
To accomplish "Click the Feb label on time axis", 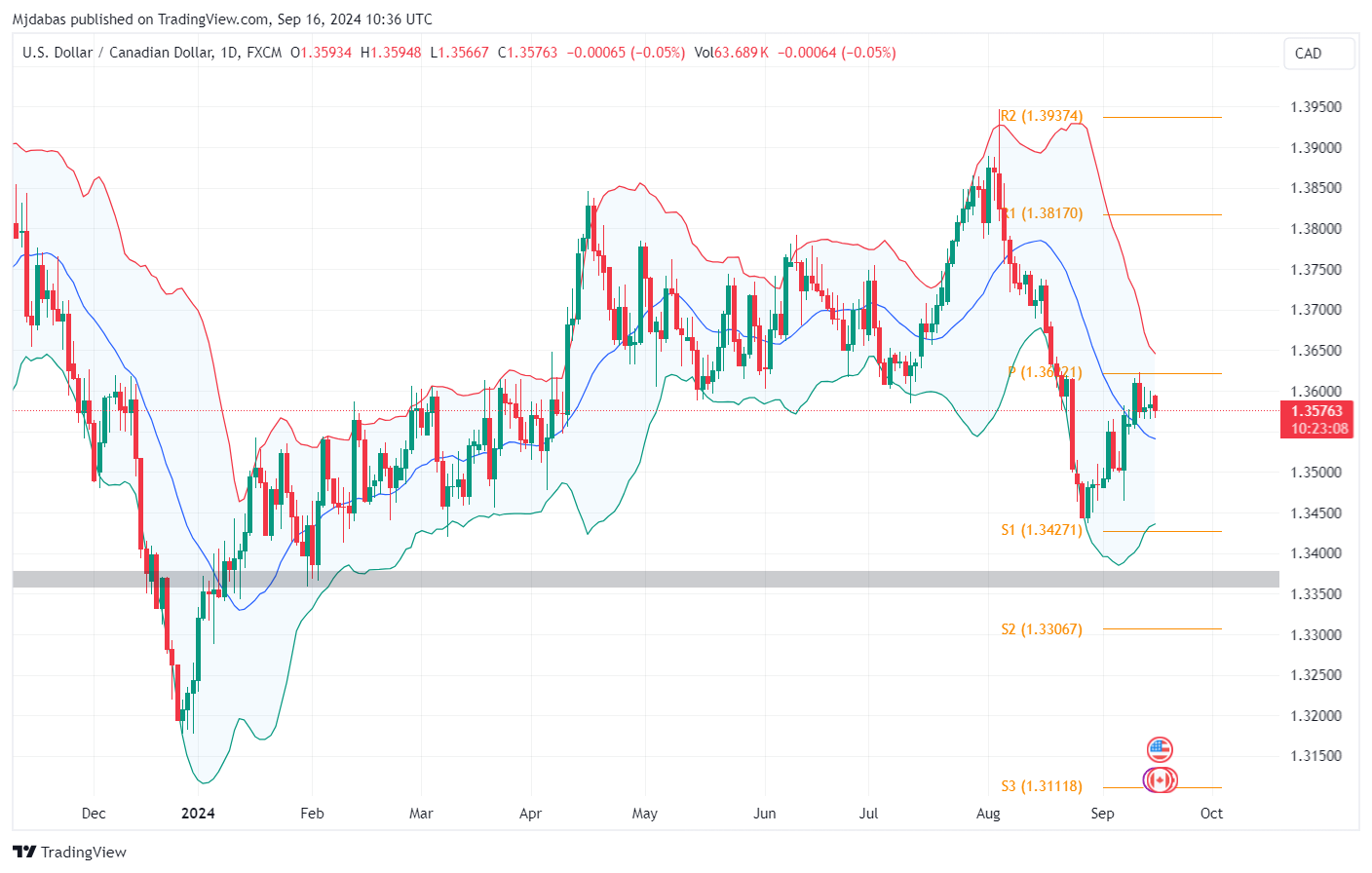I will click(312, 814).
